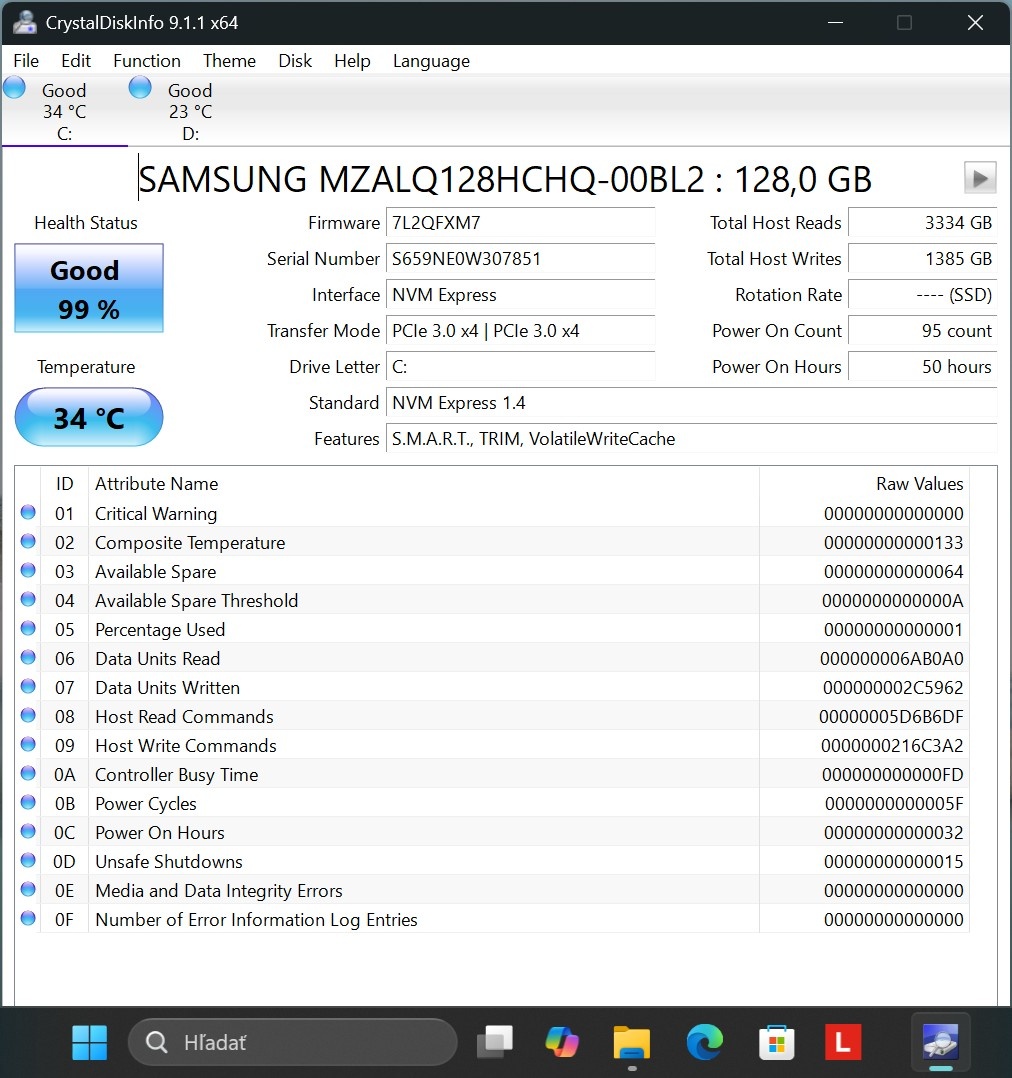The width and height of the screenshot is (1012, 1078).
Task: Click the next disk arrow button
Action: point(979,178)
